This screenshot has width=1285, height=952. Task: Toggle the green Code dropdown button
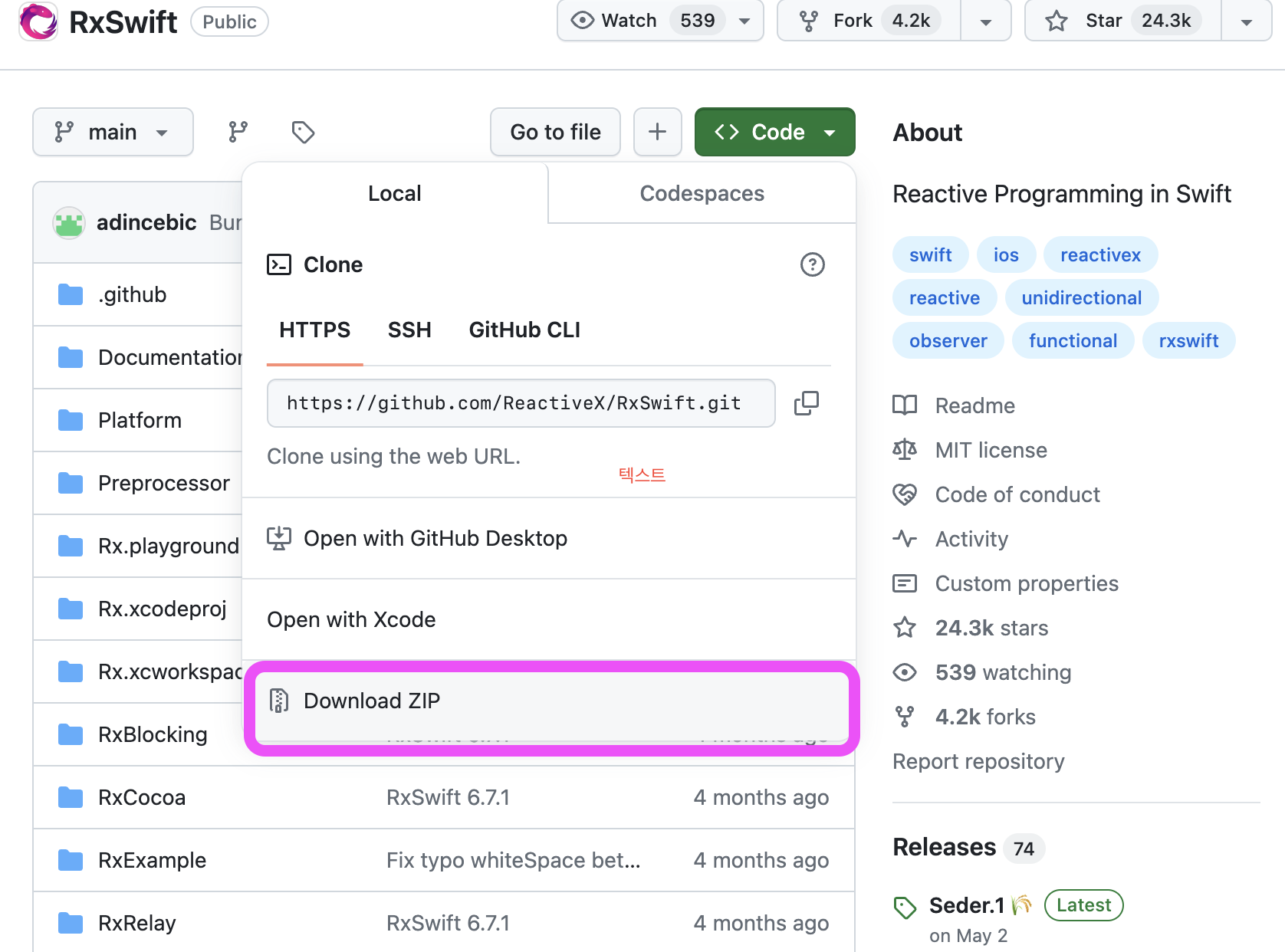point(774,132)
